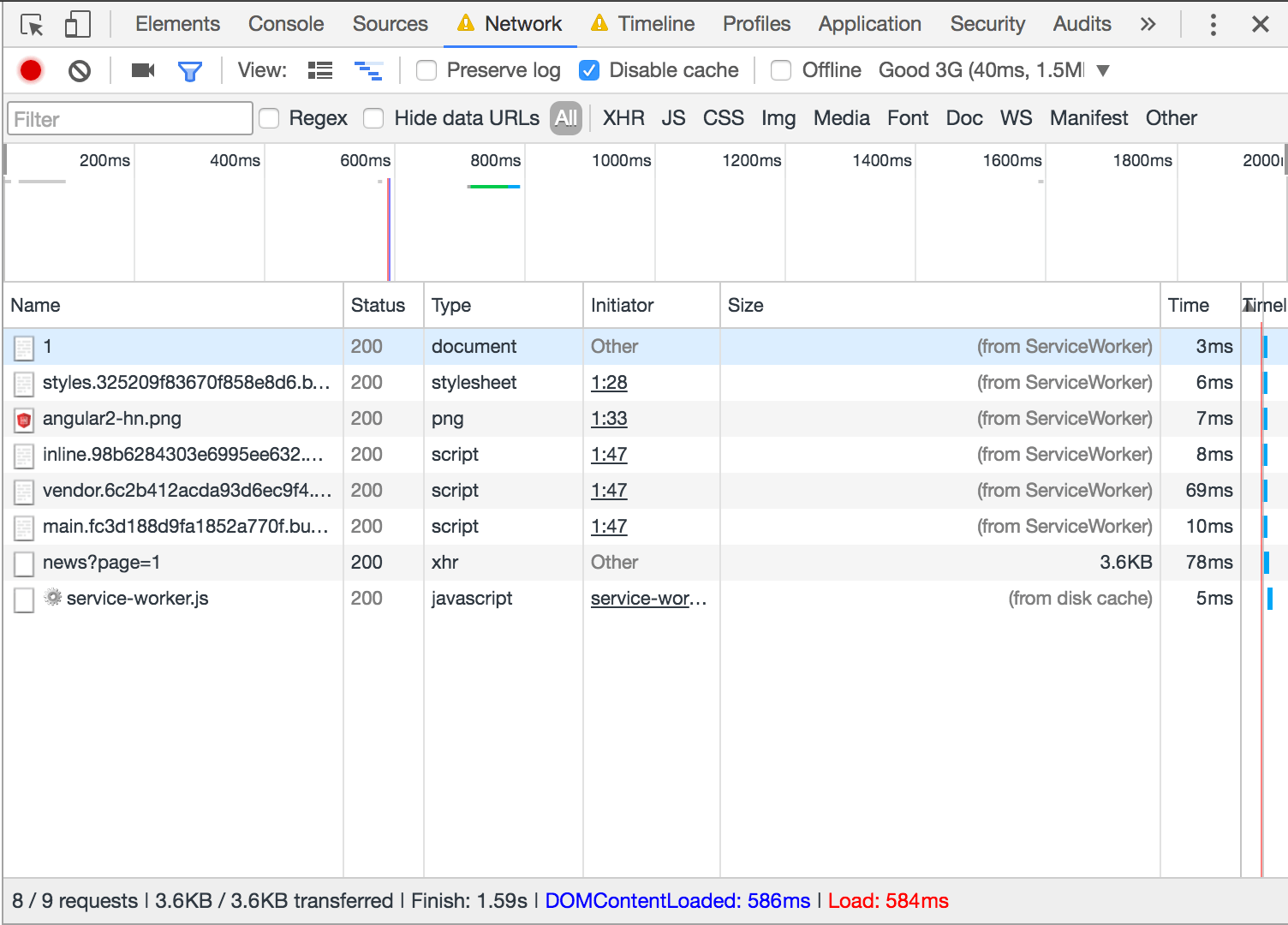Clear the network log
Image resolution: width=1288 pixels, height=925 pixels.
[80, 70]
